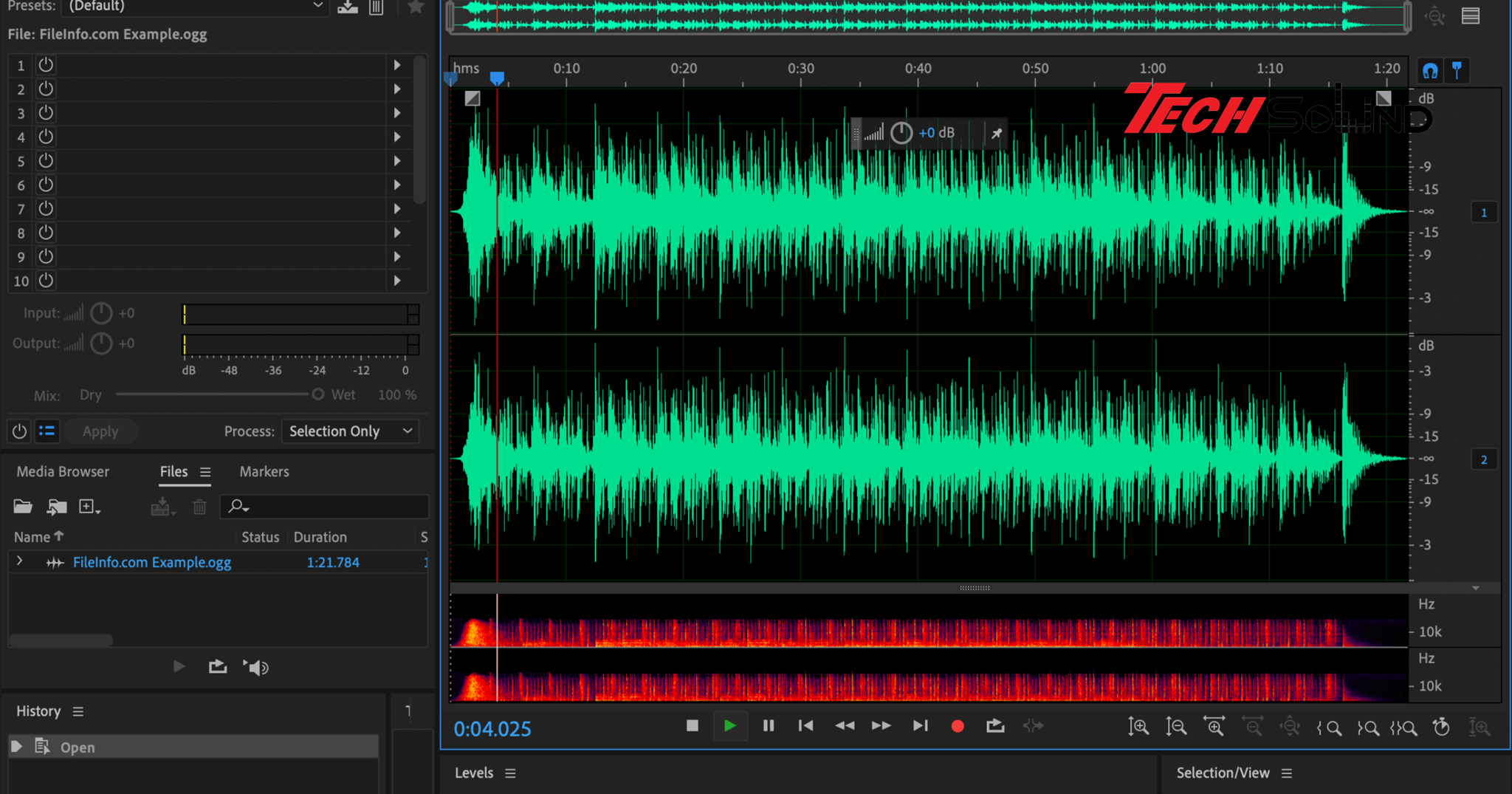Image resolution: width=1512 pixels, height=794 pixels.
Task: Zoom Out Amplitude icon
Action: point(1176,727)
